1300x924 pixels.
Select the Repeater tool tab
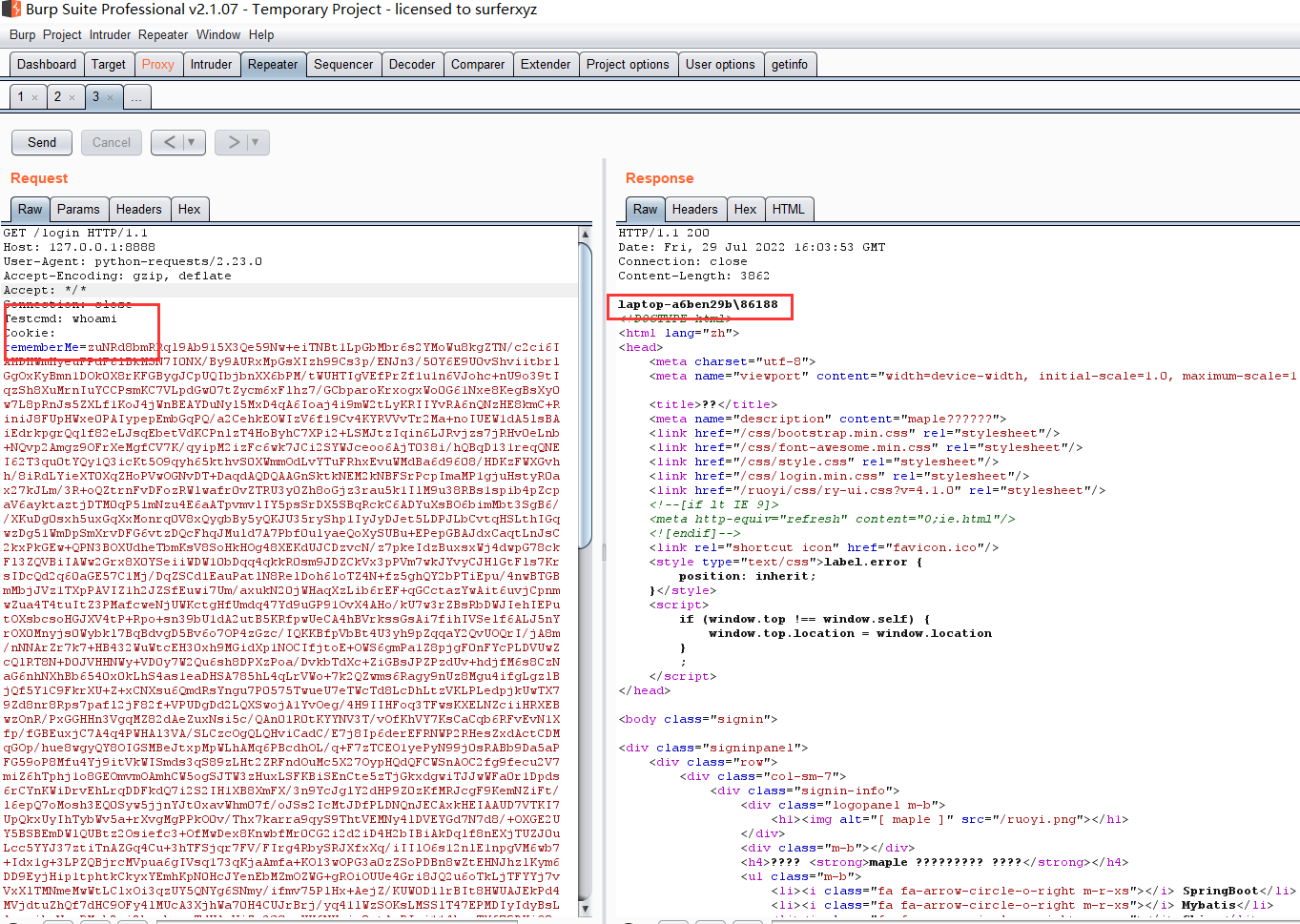pyautogui.click(x=273, y=65)
